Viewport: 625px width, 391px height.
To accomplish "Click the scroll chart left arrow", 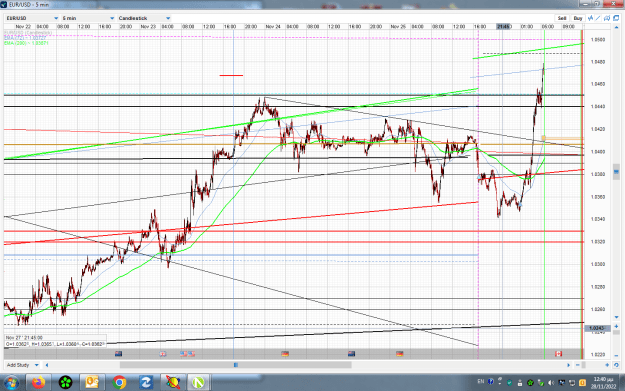I will (47, 365).
